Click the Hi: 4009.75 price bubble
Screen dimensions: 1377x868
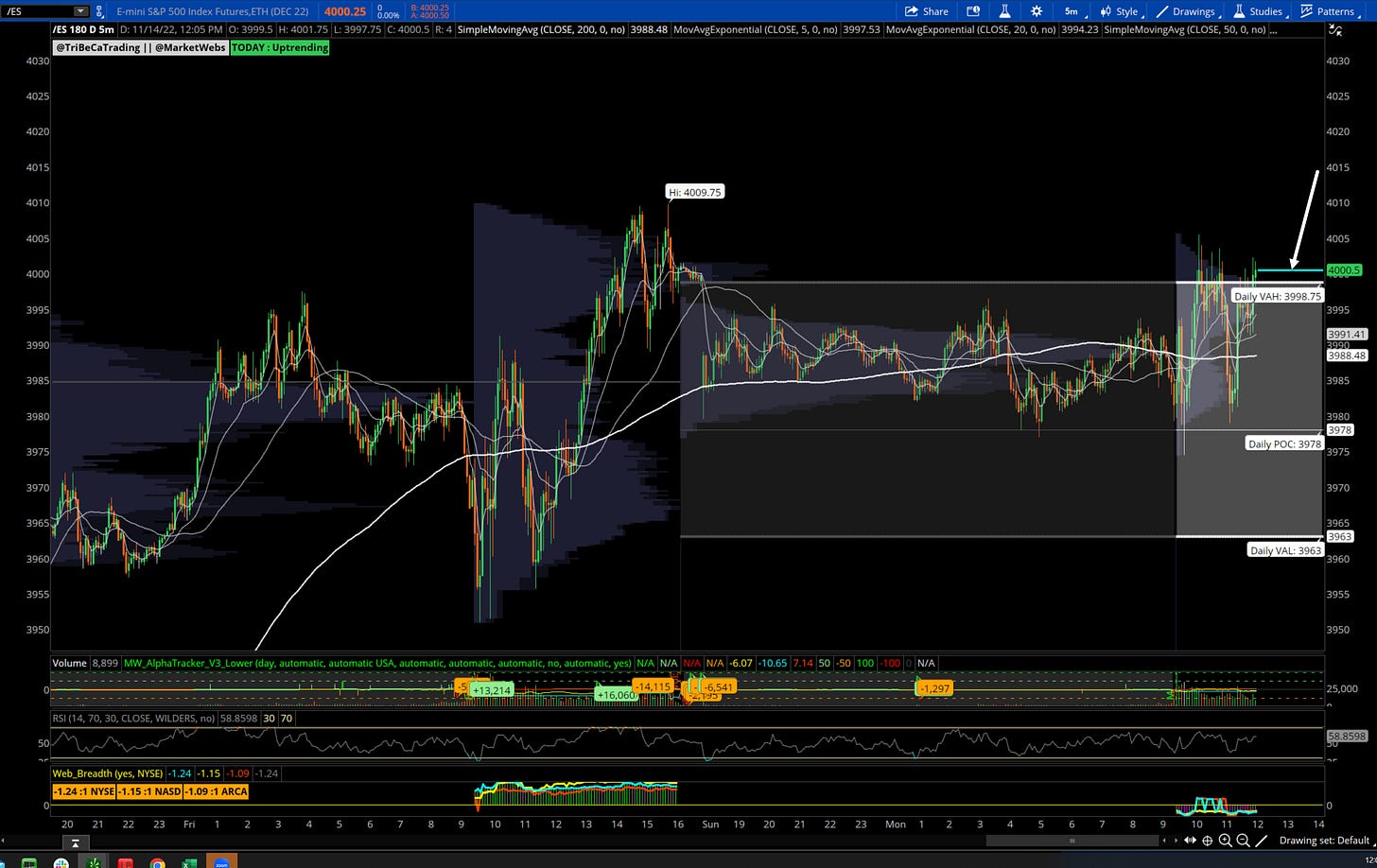click(695, 192)
